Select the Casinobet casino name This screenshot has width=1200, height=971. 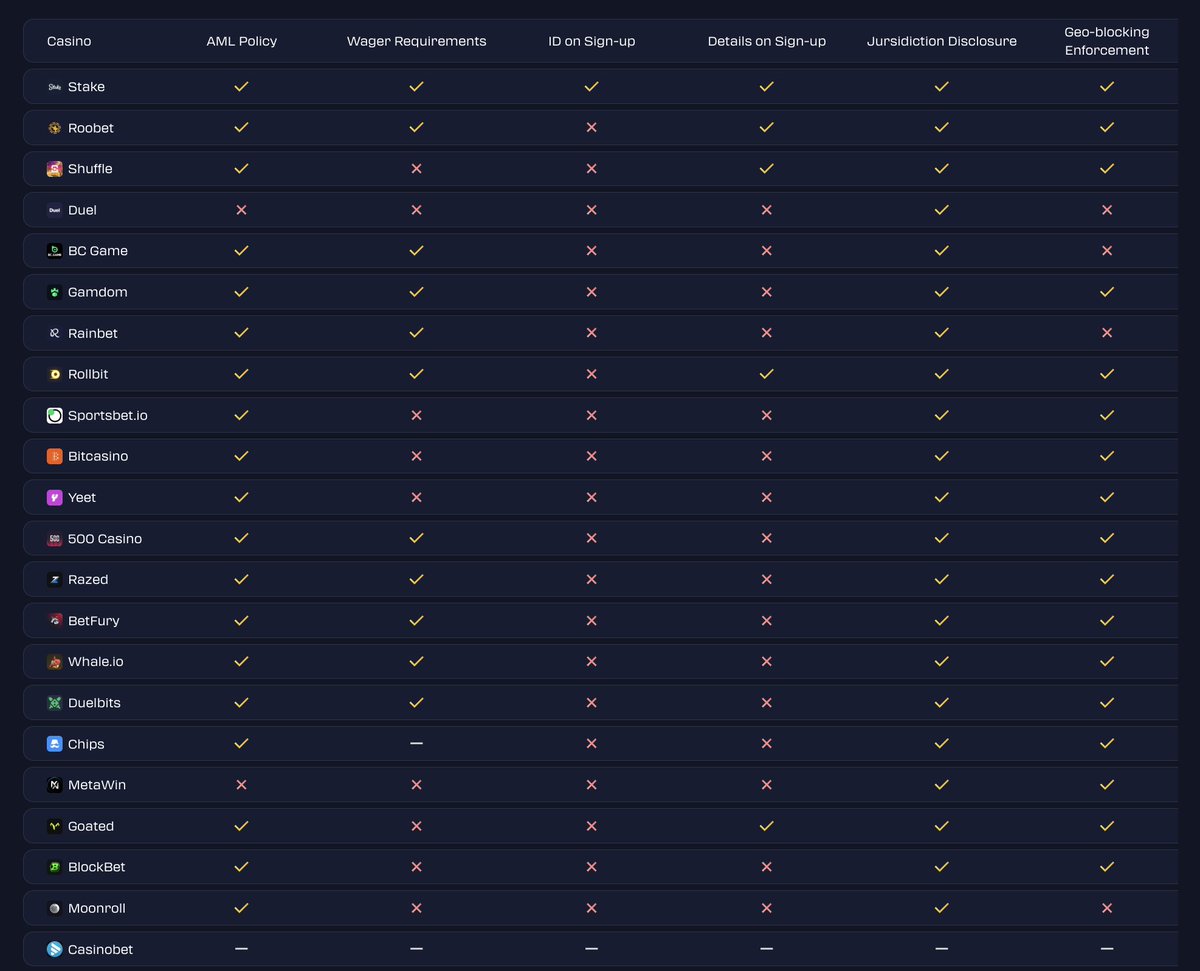(x=100, y=949)
